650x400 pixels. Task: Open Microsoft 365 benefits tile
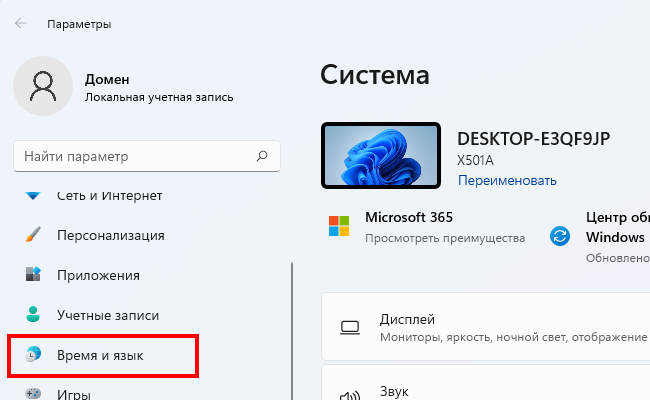(x=427, y=227)
